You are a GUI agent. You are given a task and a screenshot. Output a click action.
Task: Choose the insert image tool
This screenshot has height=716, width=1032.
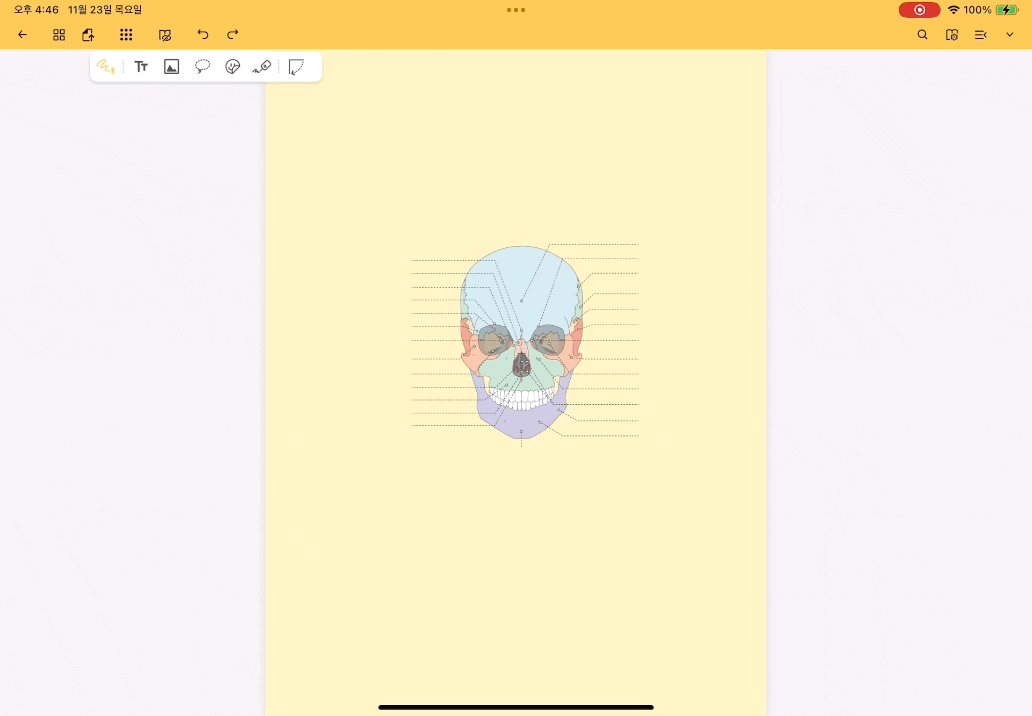pos(171,66)
